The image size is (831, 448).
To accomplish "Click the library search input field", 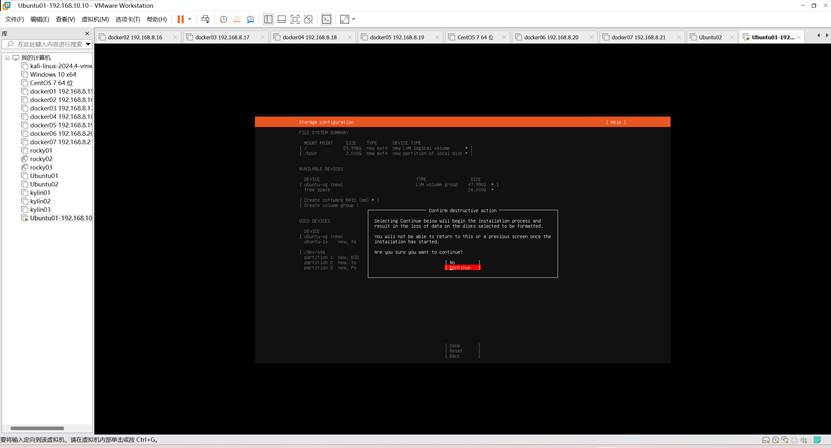I will pyautogui.click(x=46, y=44).
